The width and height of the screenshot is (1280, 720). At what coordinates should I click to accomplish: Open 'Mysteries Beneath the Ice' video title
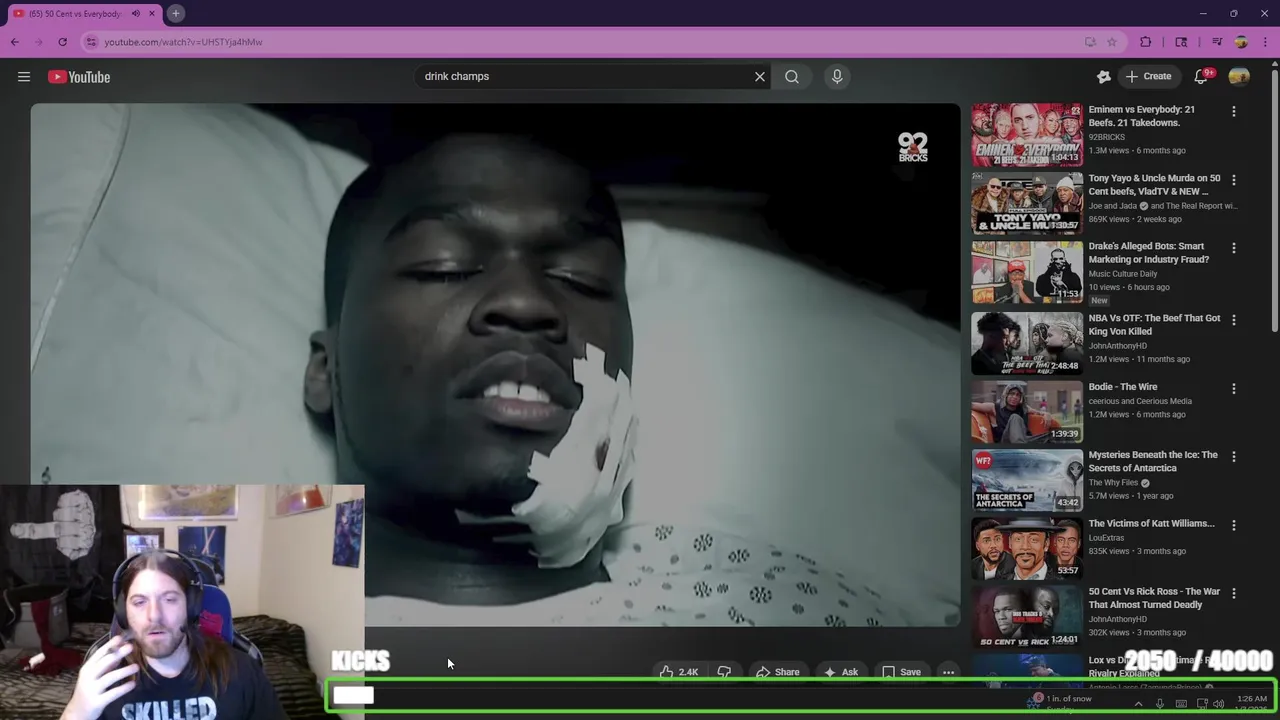pyautogui.click(x=1153, y=461)
